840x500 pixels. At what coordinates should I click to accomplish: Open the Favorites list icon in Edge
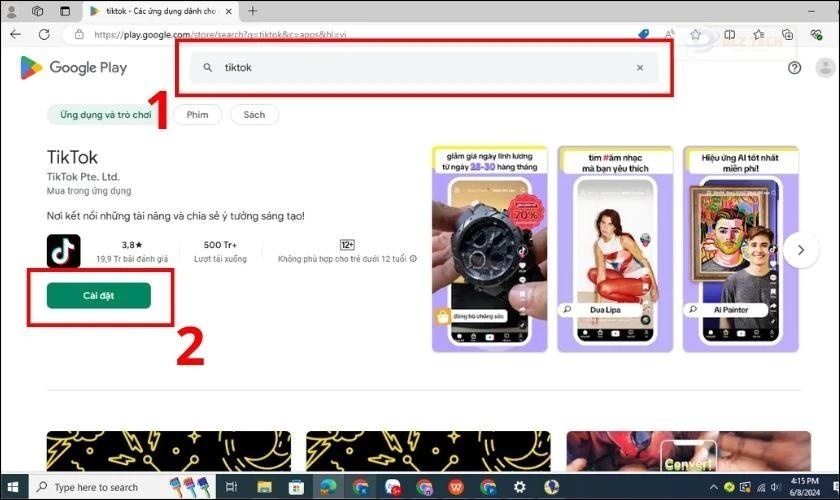click(759, 34)
